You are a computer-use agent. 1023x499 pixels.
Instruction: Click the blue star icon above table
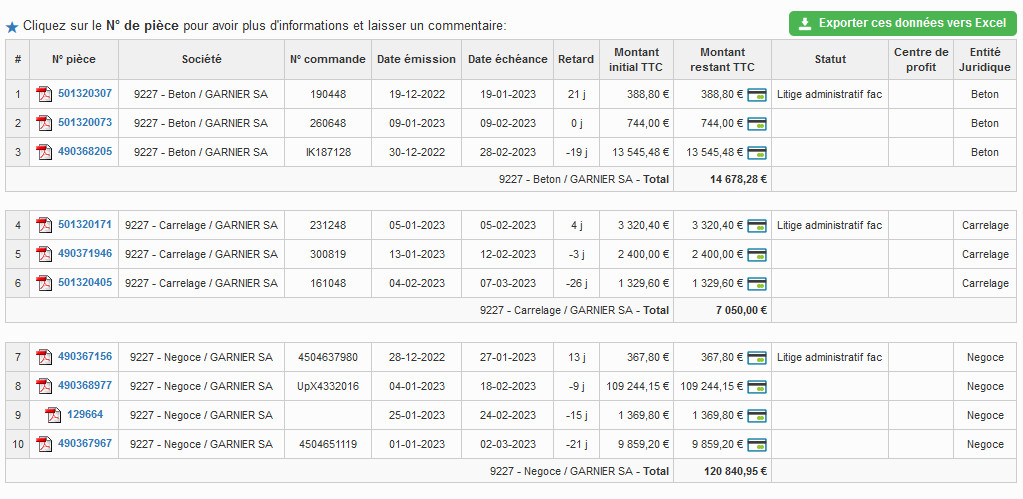pos(12,26)
